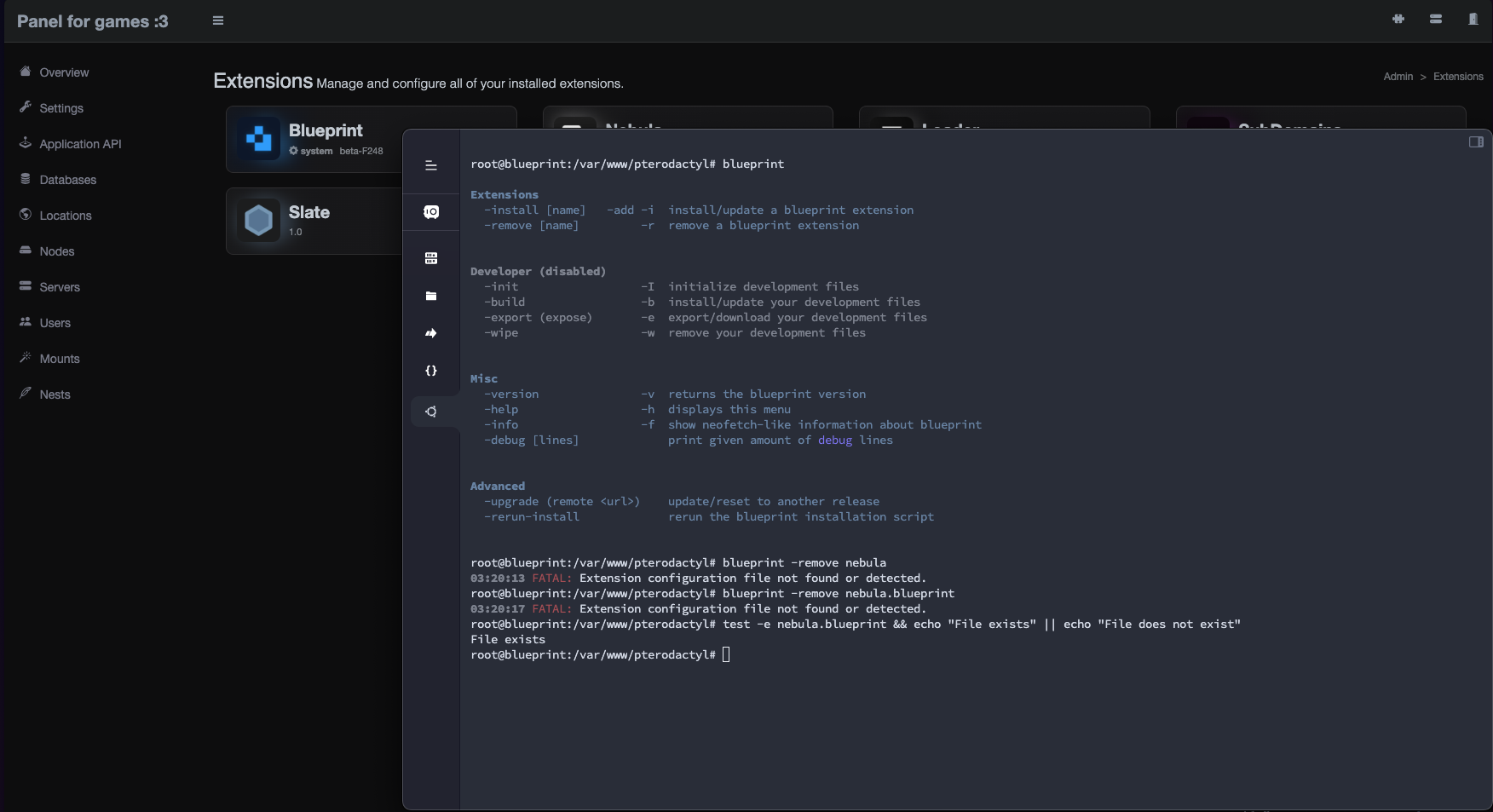Open the Nodes section
This screenshot has height=812, width=1493.
[57, 251]
